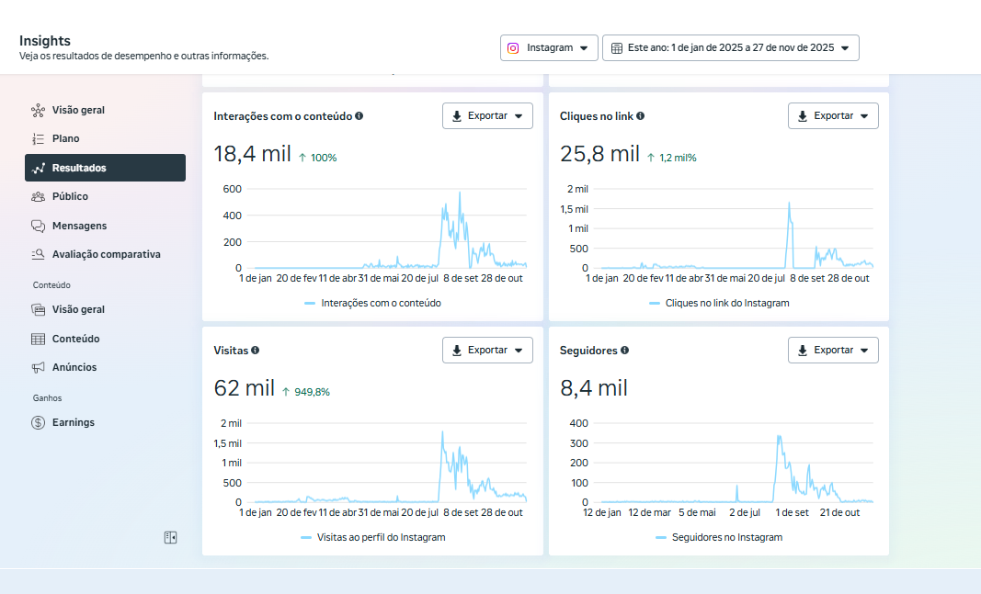Click the peak of the Cliques no link chart

click(x=789, y=204)
